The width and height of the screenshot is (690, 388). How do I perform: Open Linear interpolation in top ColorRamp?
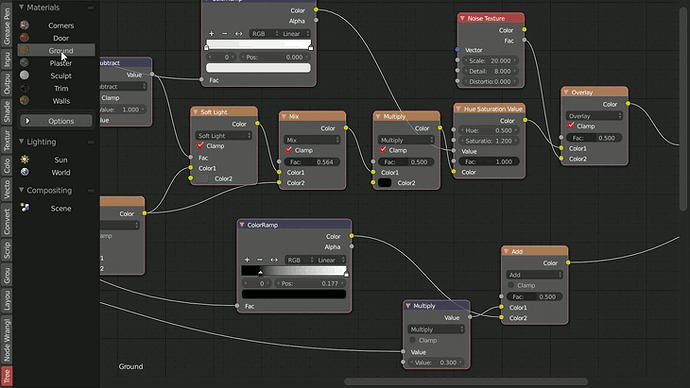coord(295,33)
